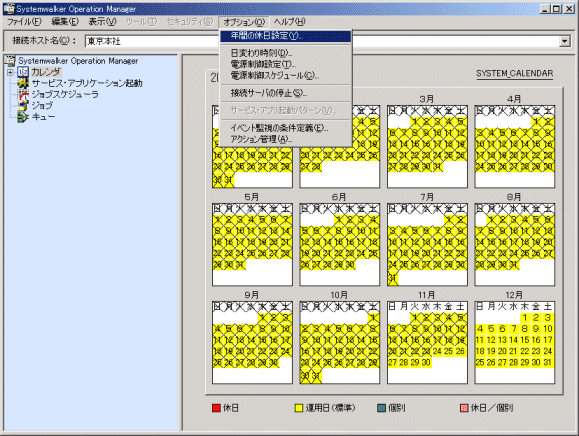The image size is (579, 436).
Task: Select カレンダ tree item label
Action: (x=46, y=72)
